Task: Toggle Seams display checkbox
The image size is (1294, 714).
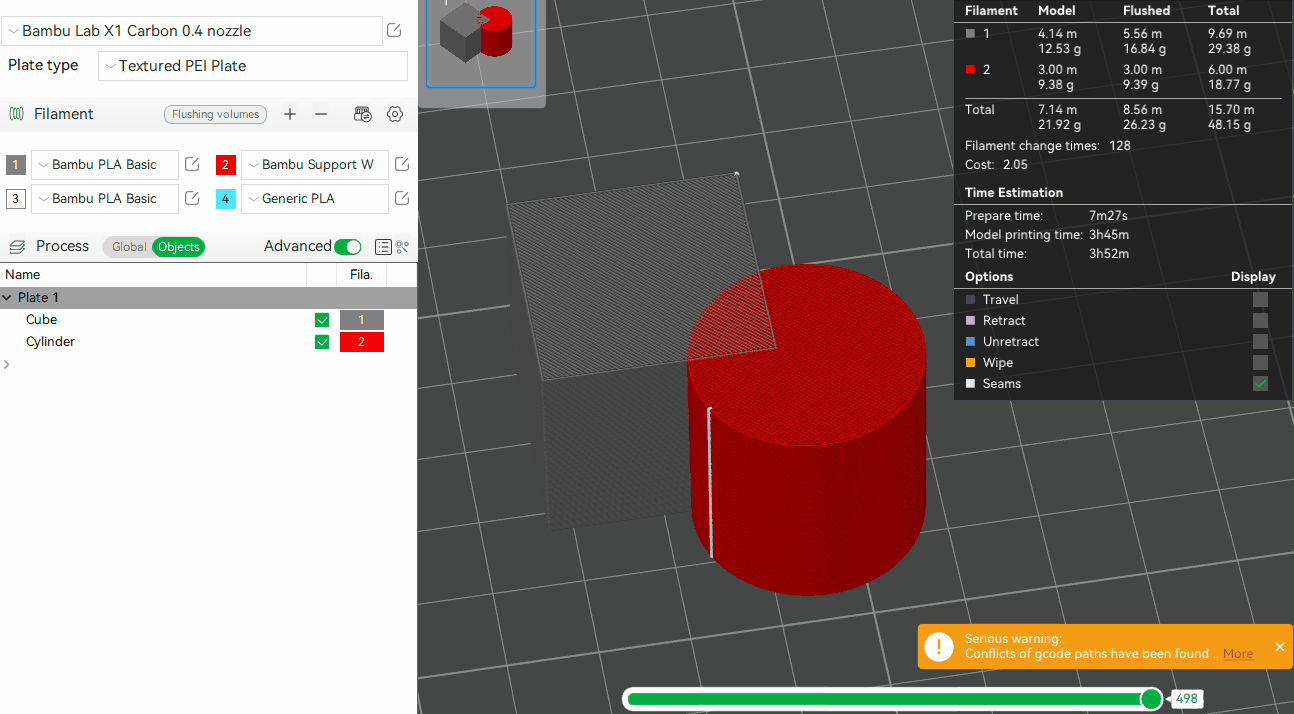Action: click(x=1260, y=384)
